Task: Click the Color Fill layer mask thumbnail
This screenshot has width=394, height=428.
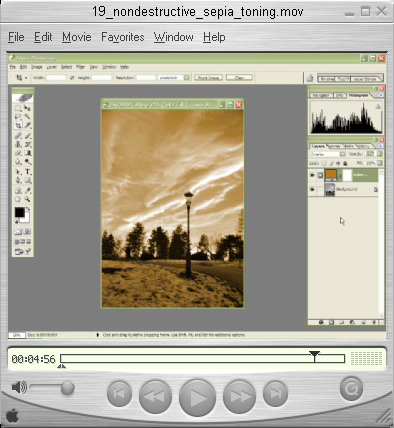Action: tap(347, 175)
